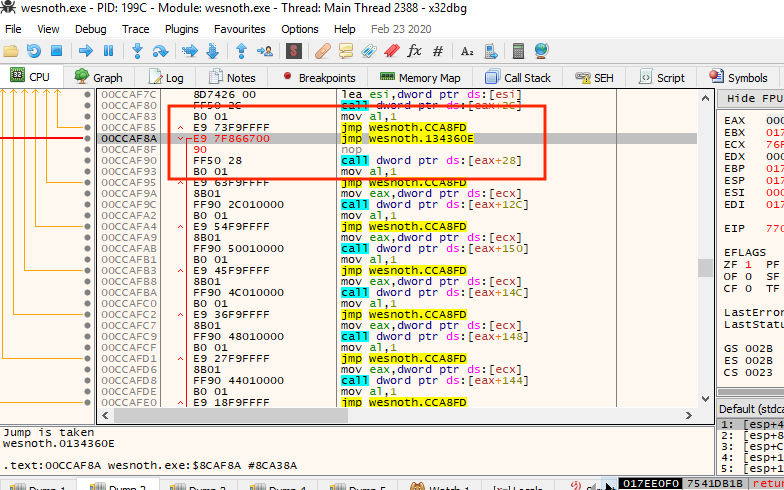Screen dimensions: 784x490
Task: Switch to the SEH tab
Action: (594, 78)
